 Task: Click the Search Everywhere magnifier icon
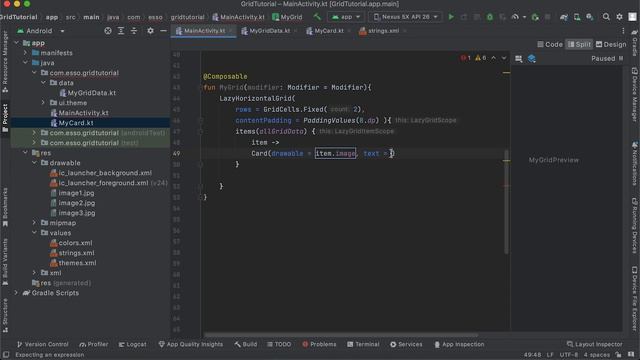tap(606, 17)
